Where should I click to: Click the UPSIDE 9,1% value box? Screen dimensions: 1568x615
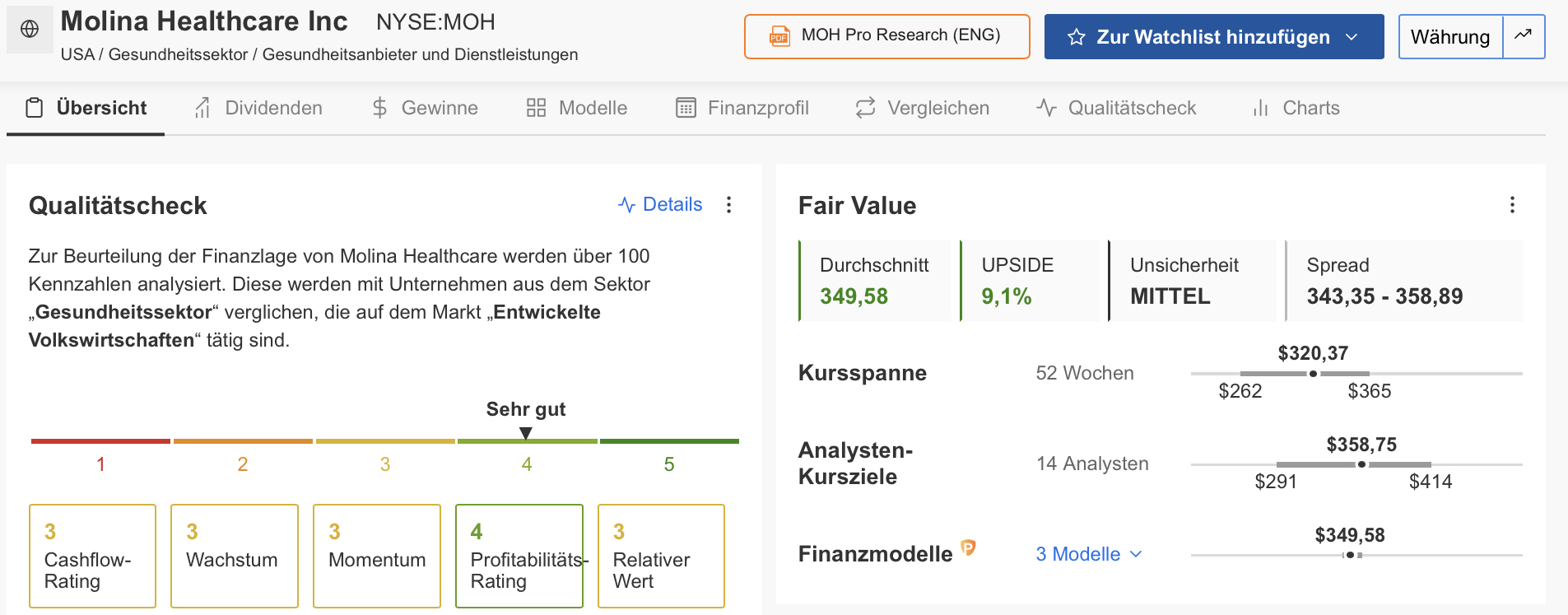[x=1030, y=281]
